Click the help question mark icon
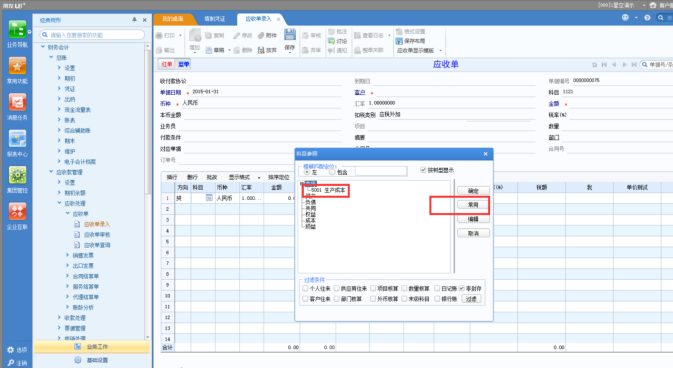Screen dimensions: 673x369 647,18
